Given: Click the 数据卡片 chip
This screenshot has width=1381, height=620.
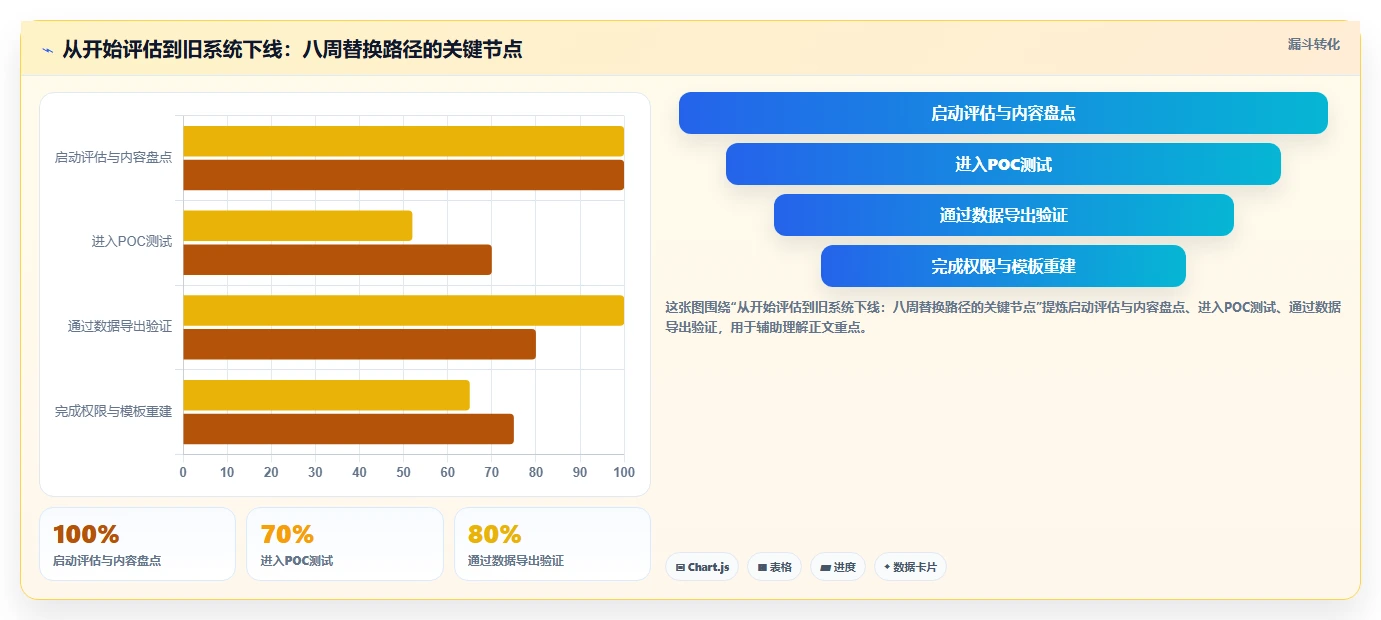Looking at the screenshot, I should 910,567.
